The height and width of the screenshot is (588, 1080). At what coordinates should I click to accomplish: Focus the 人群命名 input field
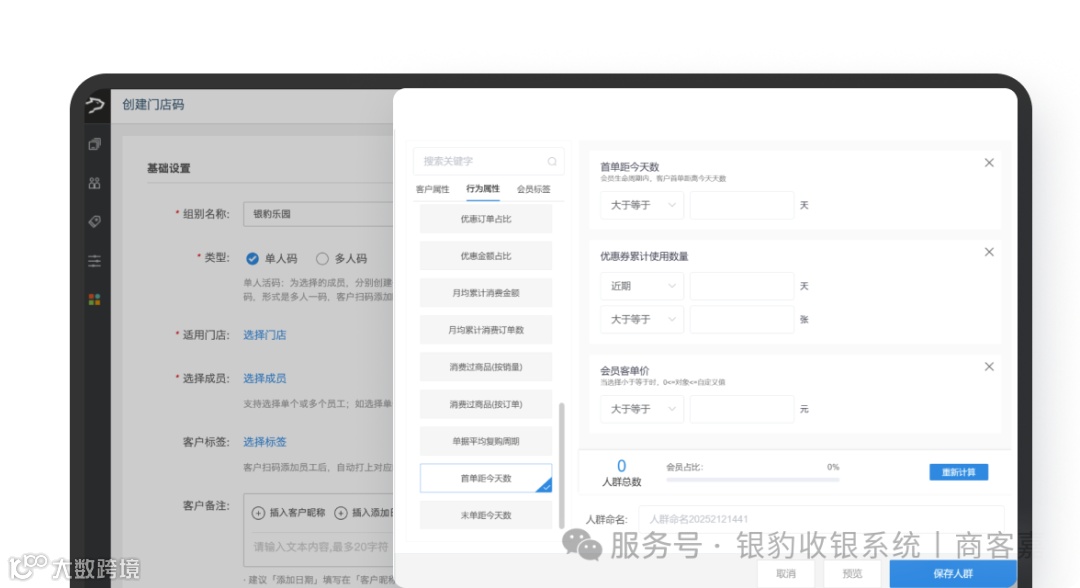[821, 519]
